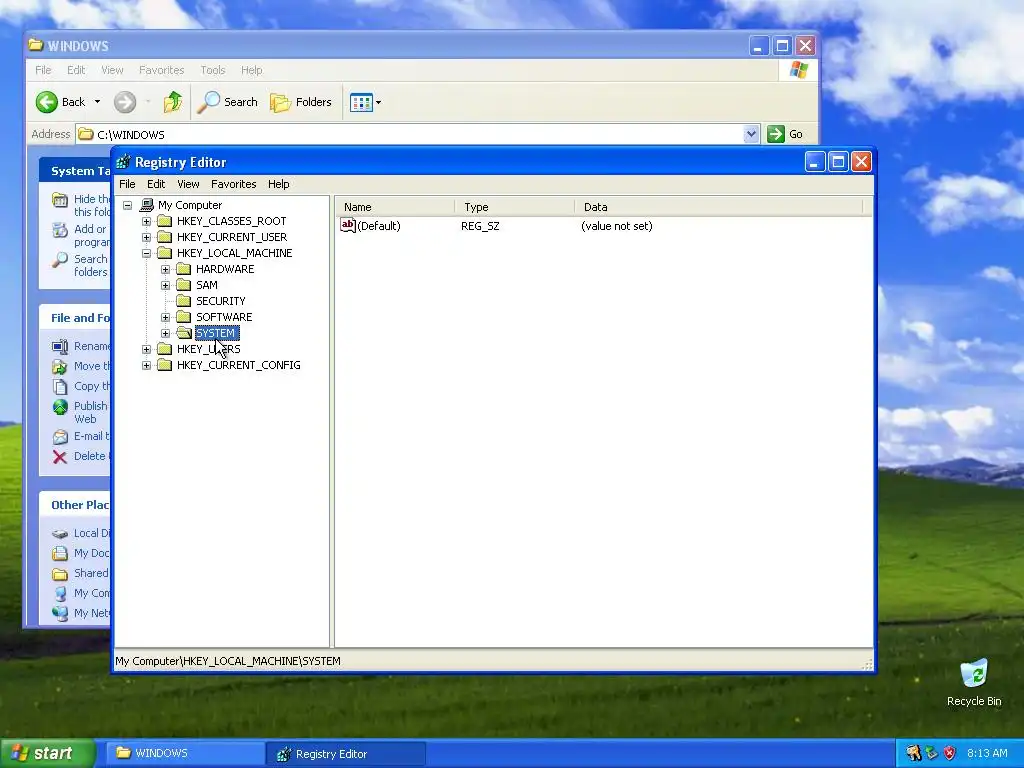
Task: Click the REG_SZ type cell
Action: 480,226
